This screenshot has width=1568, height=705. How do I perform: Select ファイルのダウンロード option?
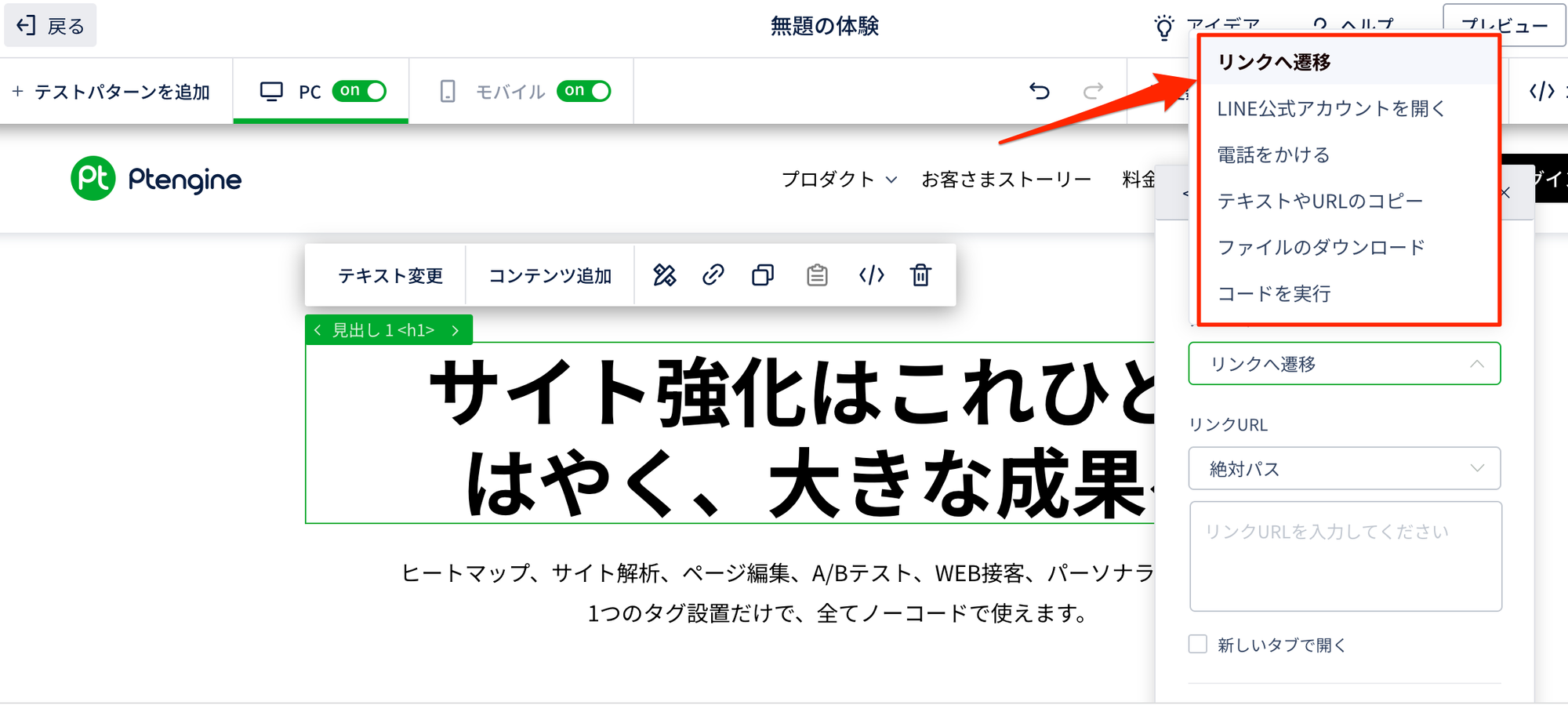click(1320, 248)
